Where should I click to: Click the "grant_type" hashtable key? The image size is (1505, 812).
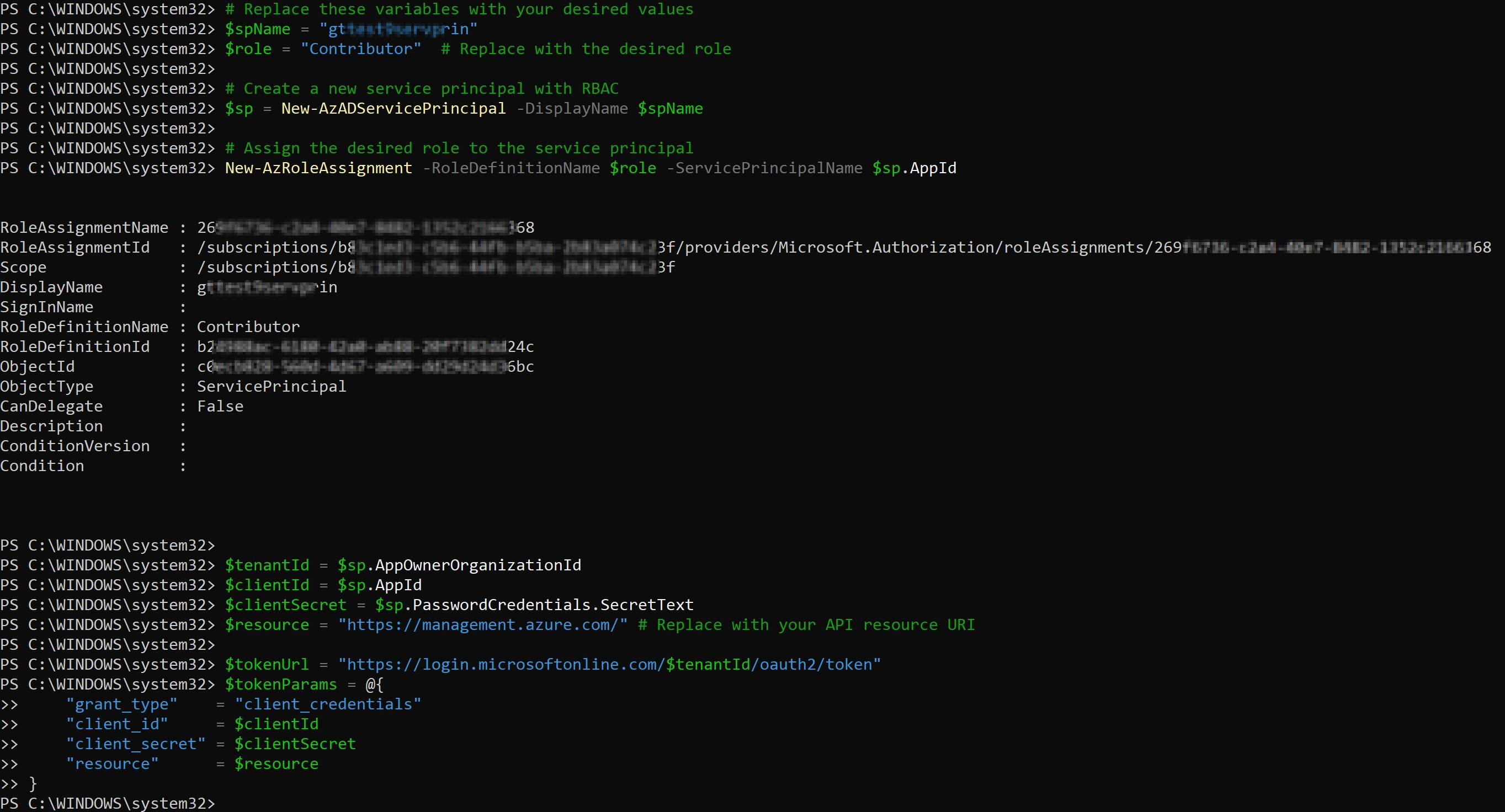(x=121, y=704)
